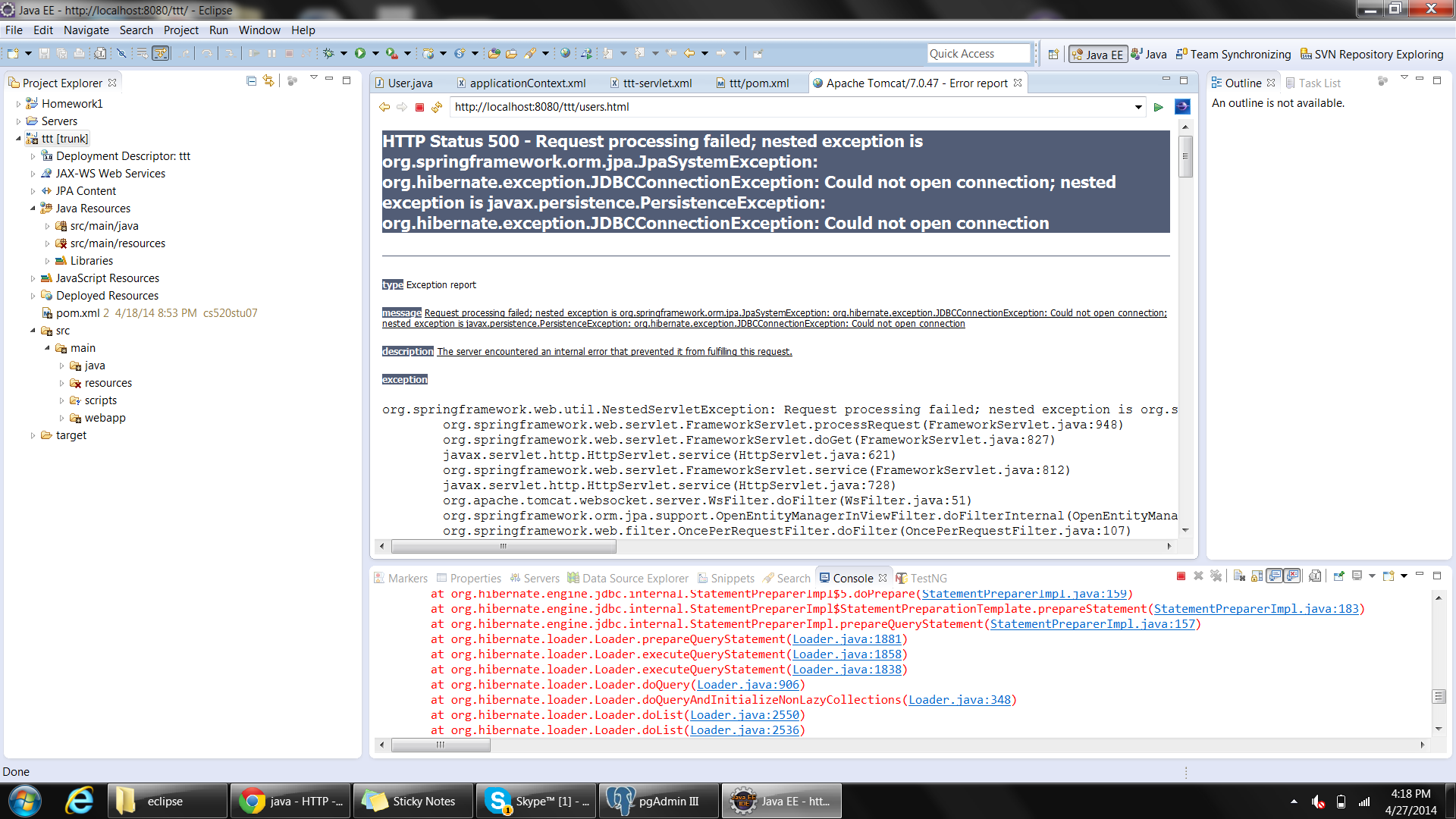Expand the src/main/java tree node
This screenshot has height=819, width=1456.
coord(47,226)
